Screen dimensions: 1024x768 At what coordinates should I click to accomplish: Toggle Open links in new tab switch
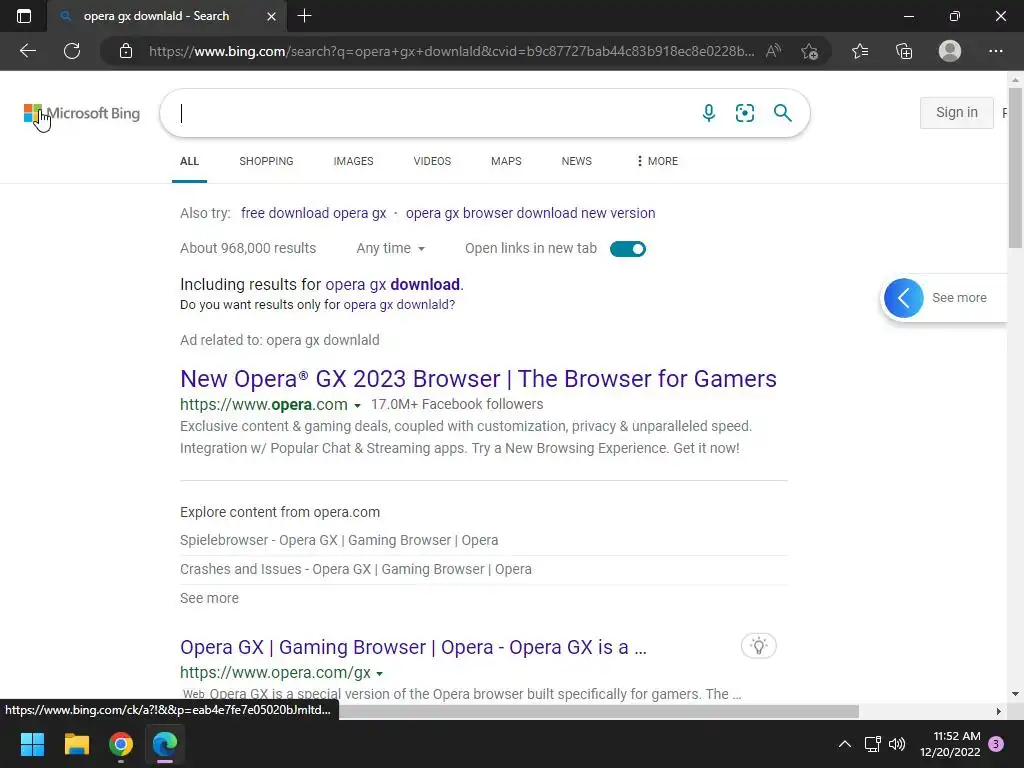click(628, 249)
